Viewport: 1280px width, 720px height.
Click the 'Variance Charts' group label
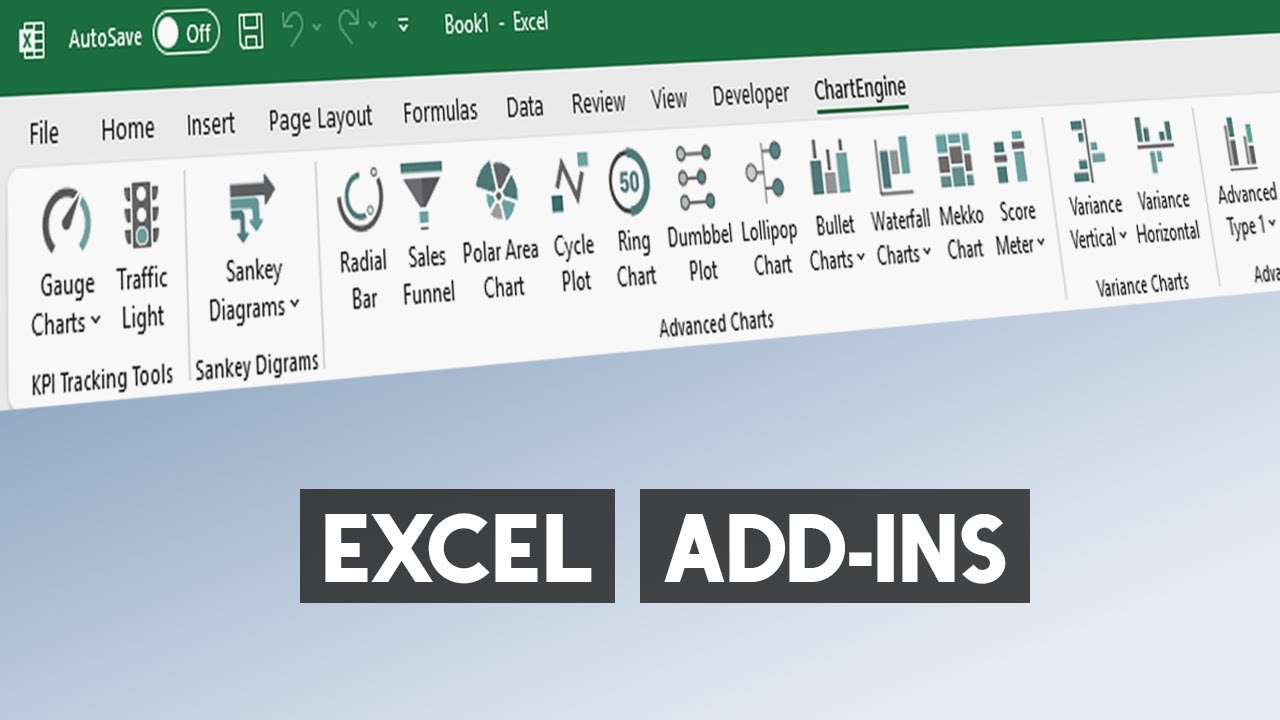pos(1142,285)
